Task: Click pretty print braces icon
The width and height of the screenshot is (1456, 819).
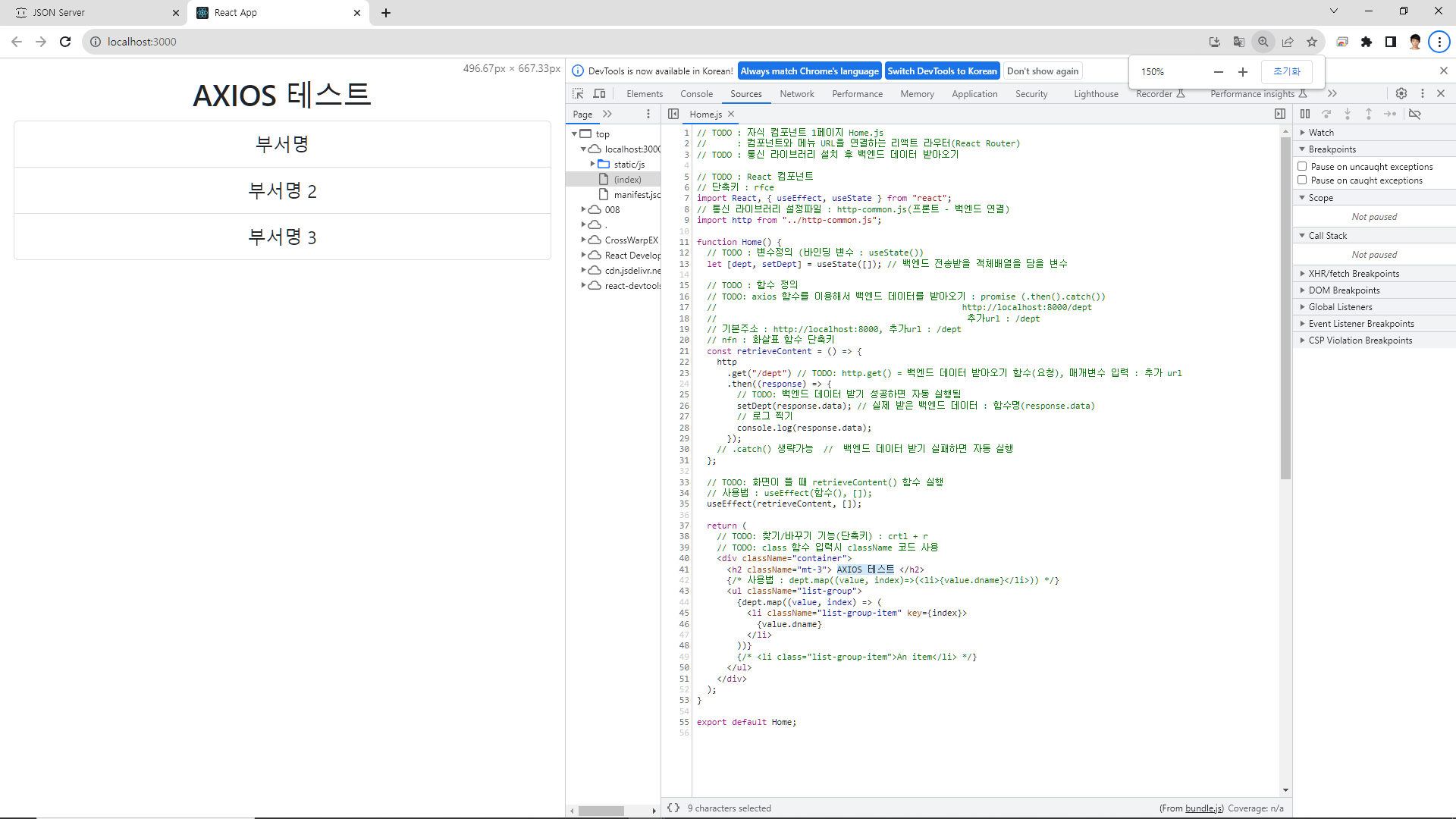Action: point(673,808)
